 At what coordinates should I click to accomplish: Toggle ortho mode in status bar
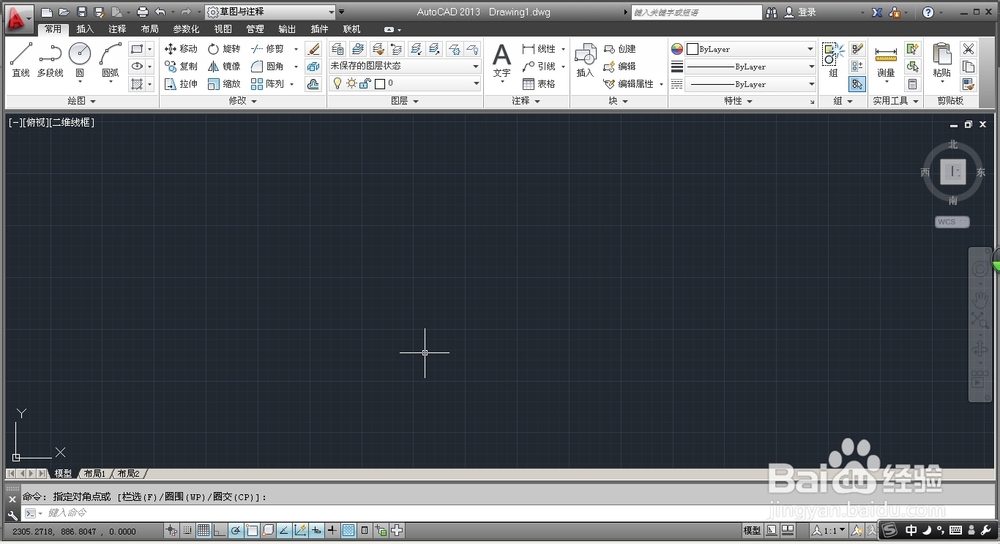pyautogui.click(x=219, y=531)
